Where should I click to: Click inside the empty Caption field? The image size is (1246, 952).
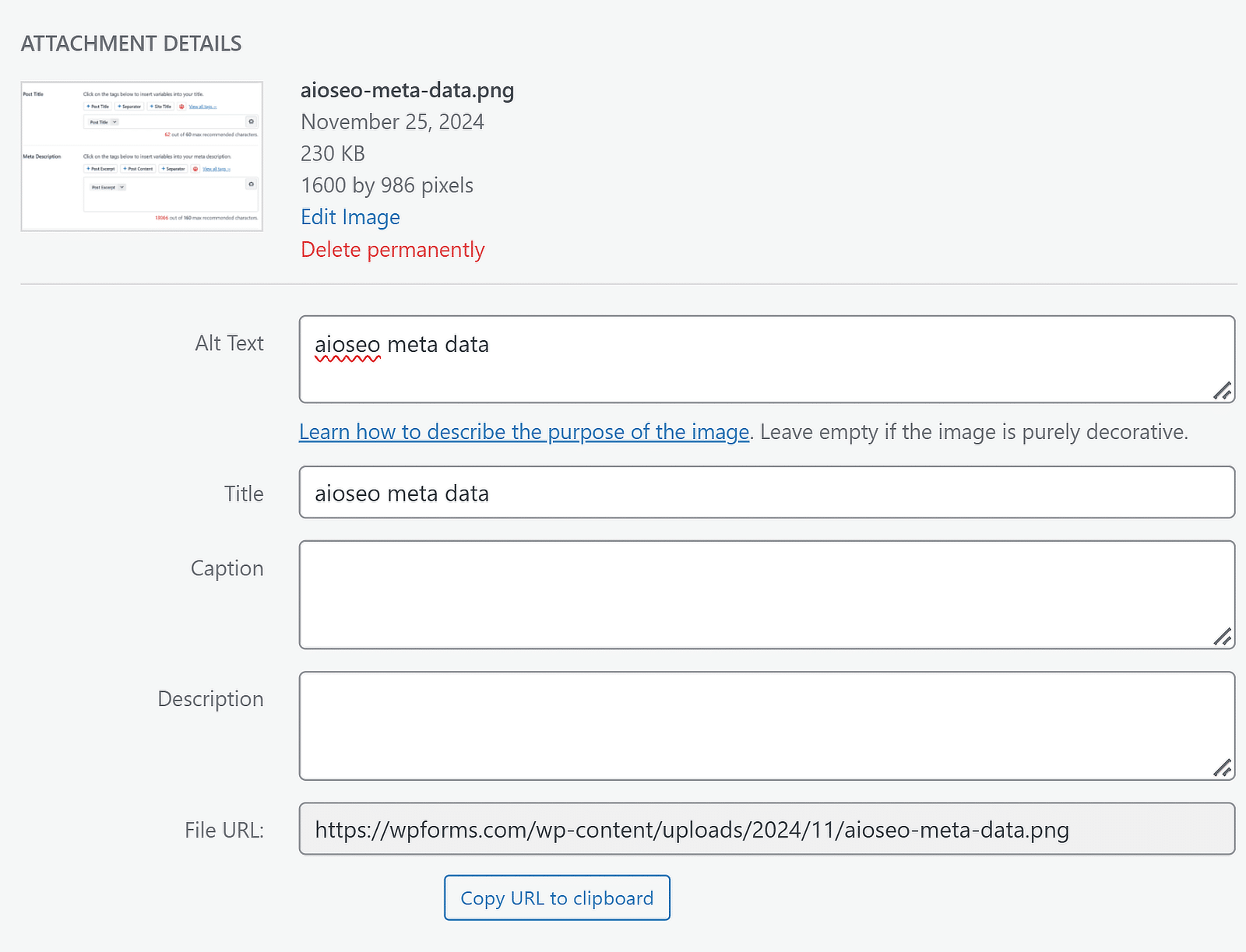[x=767, y=595]
